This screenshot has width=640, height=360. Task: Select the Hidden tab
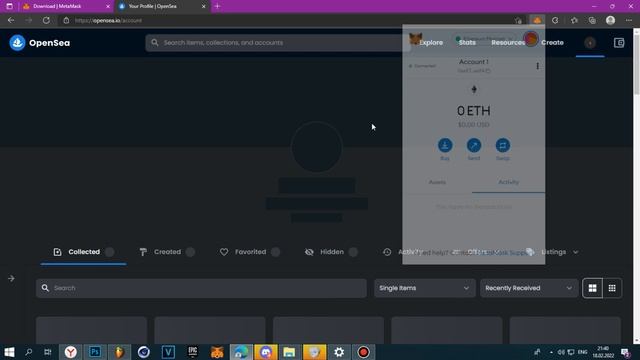(331, 252)
